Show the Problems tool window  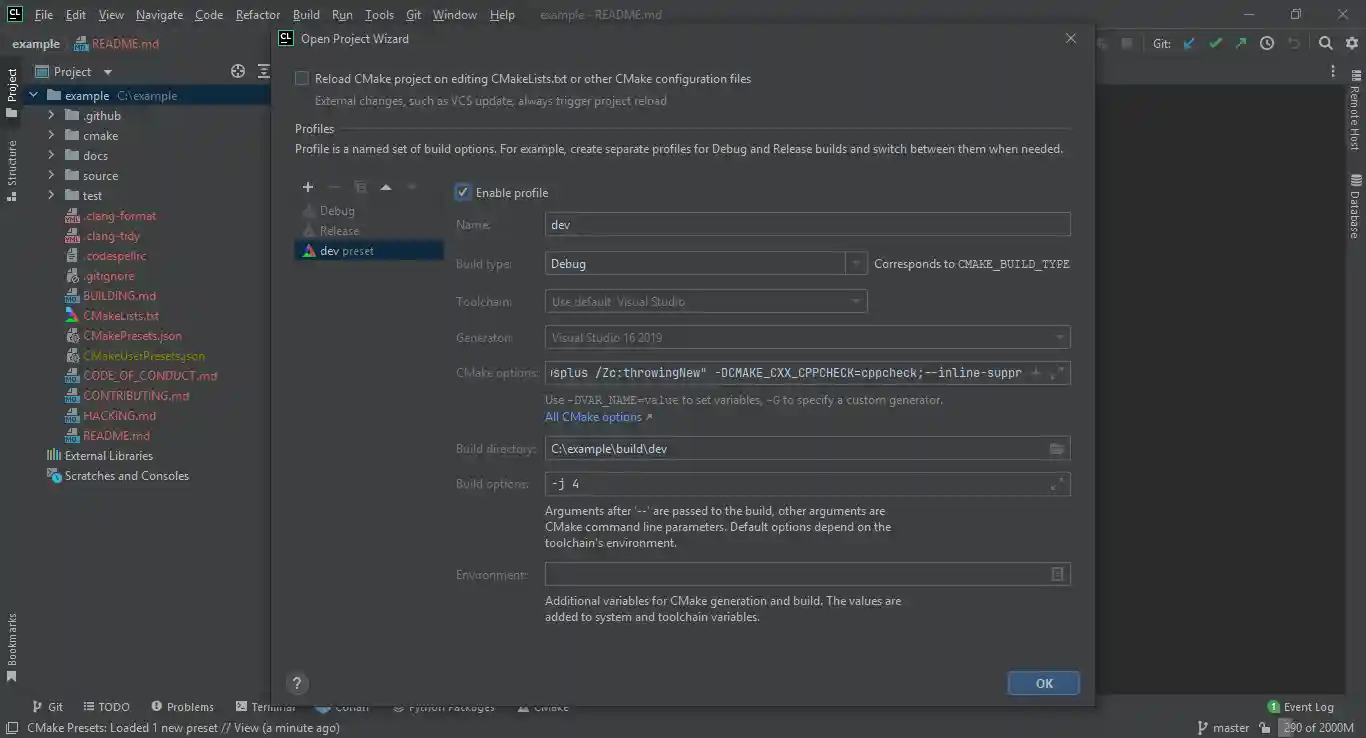point(182,706)
